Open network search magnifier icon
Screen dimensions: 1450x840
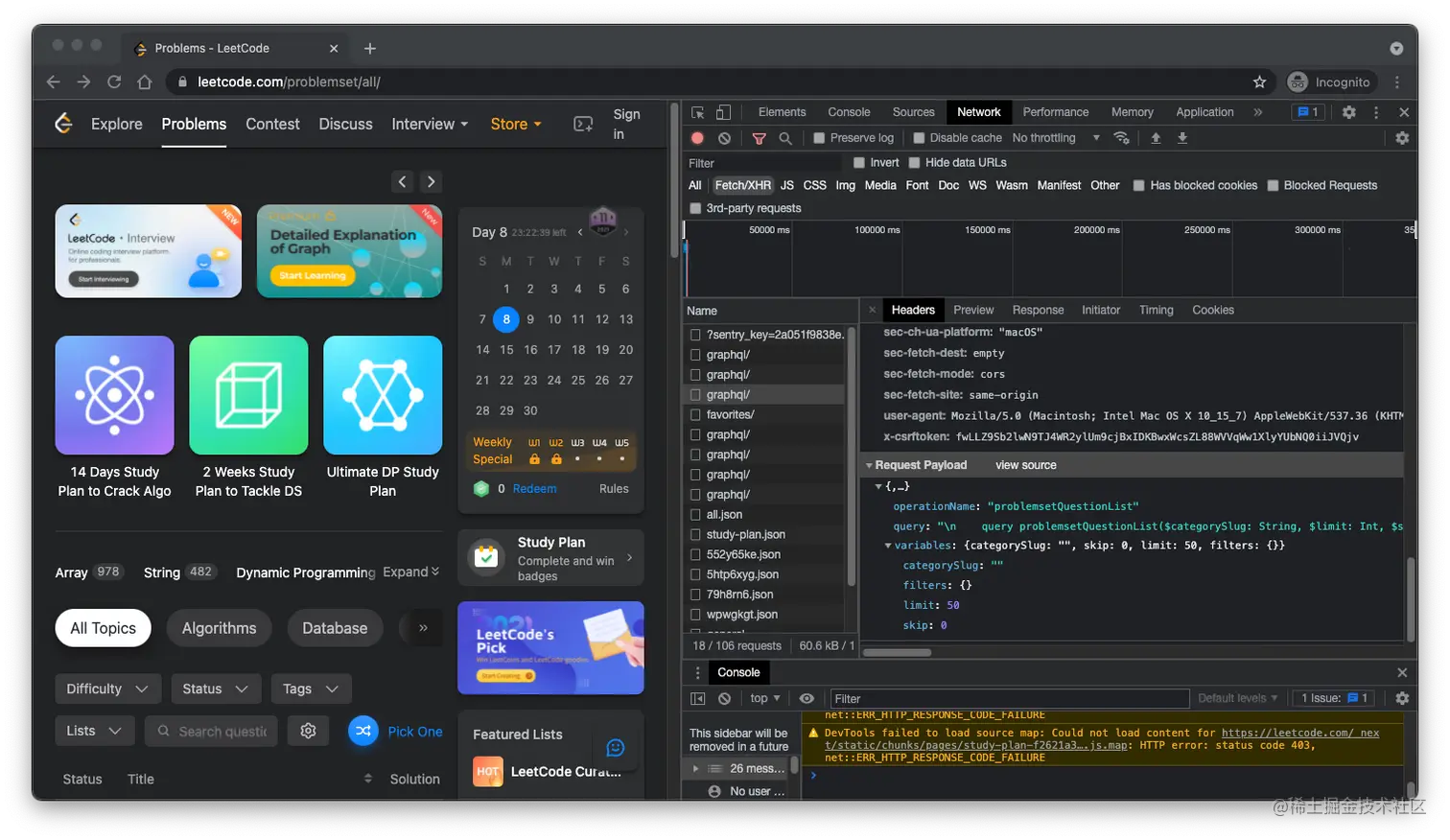tap(785, 138)
